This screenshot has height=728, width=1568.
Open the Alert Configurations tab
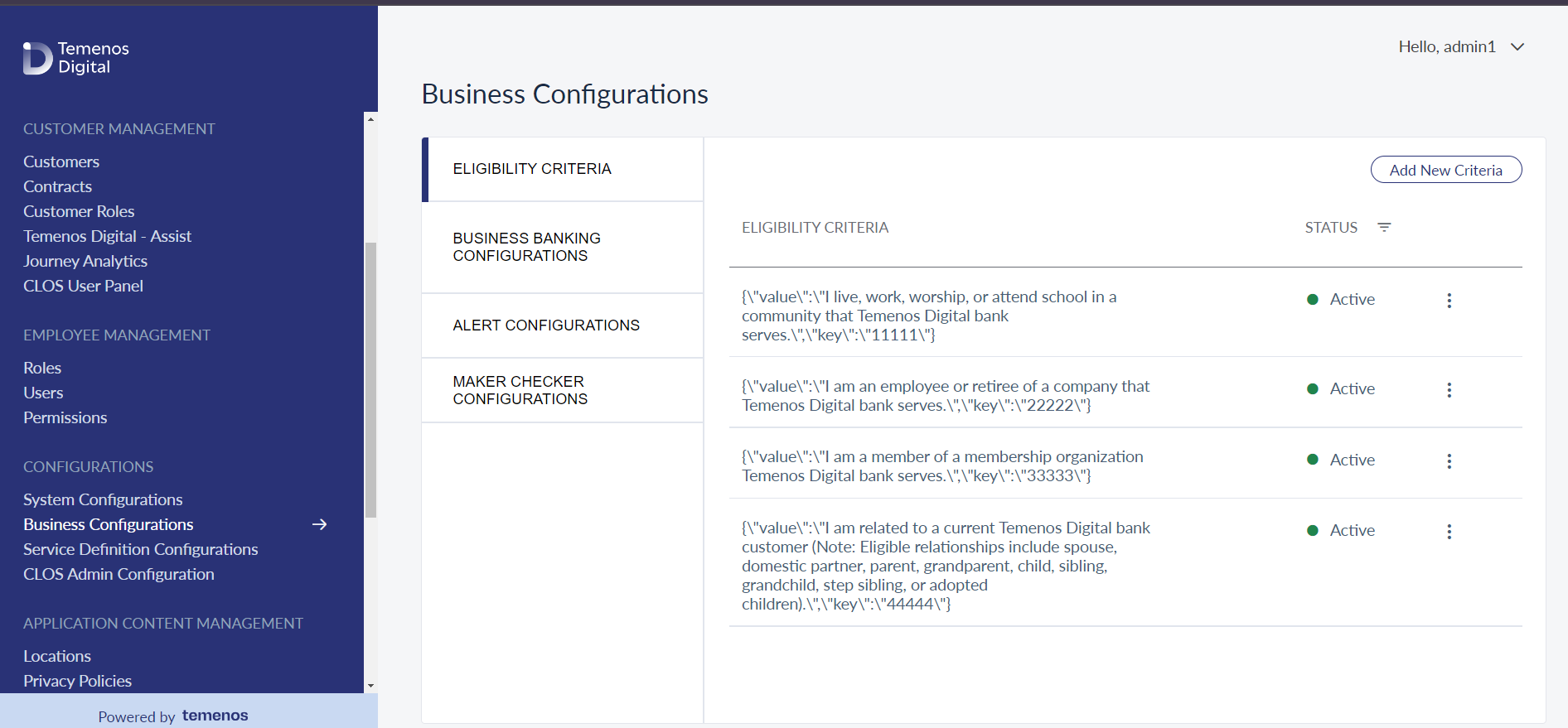coord(563,325)
